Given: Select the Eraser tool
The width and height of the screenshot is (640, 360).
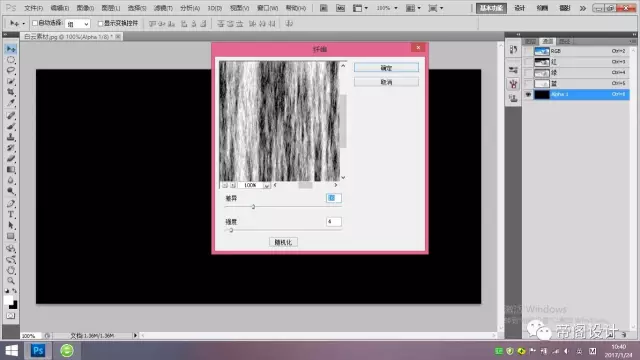Looking at the screenshot, I should 11,158.
